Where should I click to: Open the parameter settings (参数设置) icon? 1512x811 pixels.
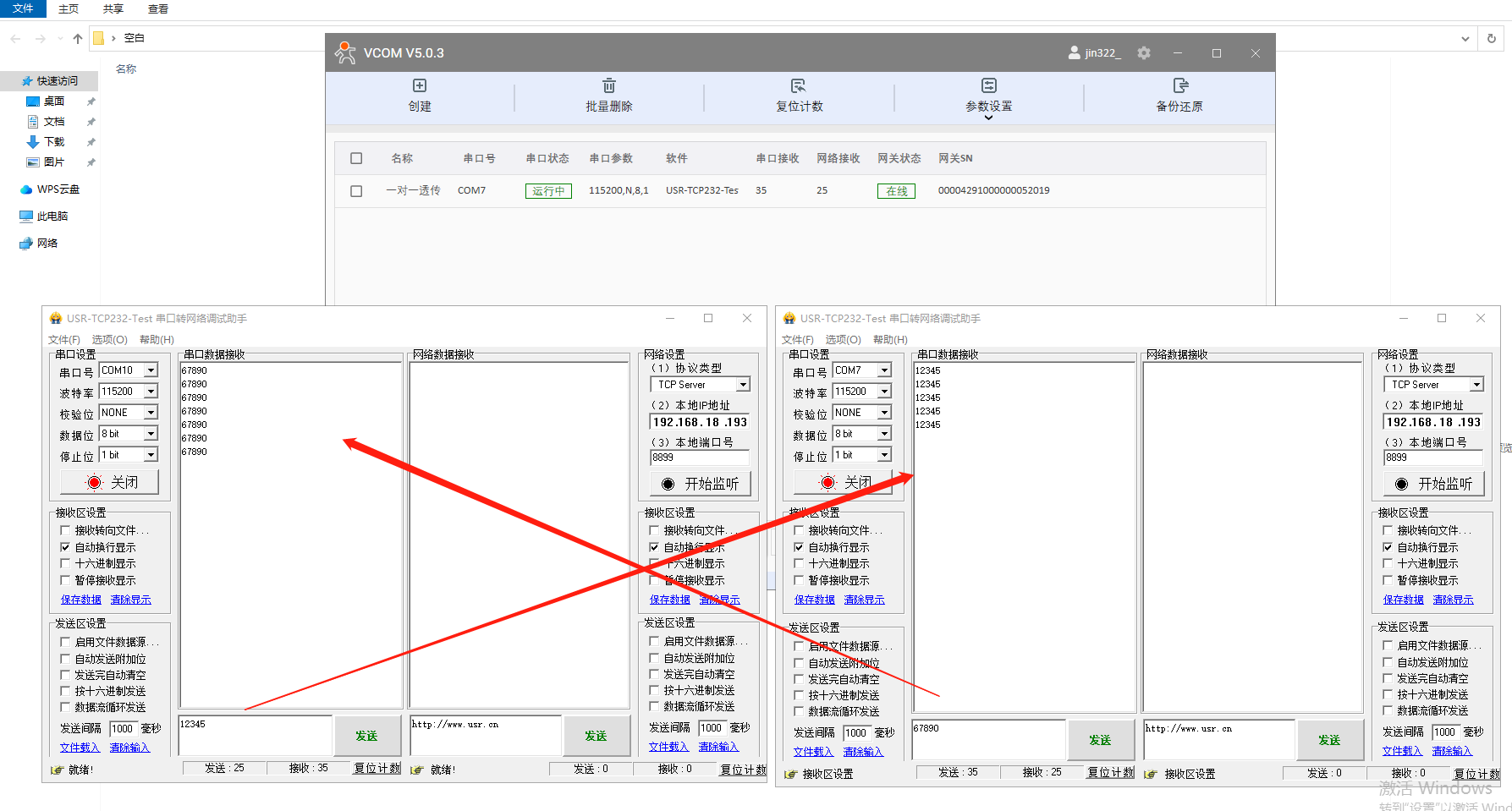click(x=988, y=86)
